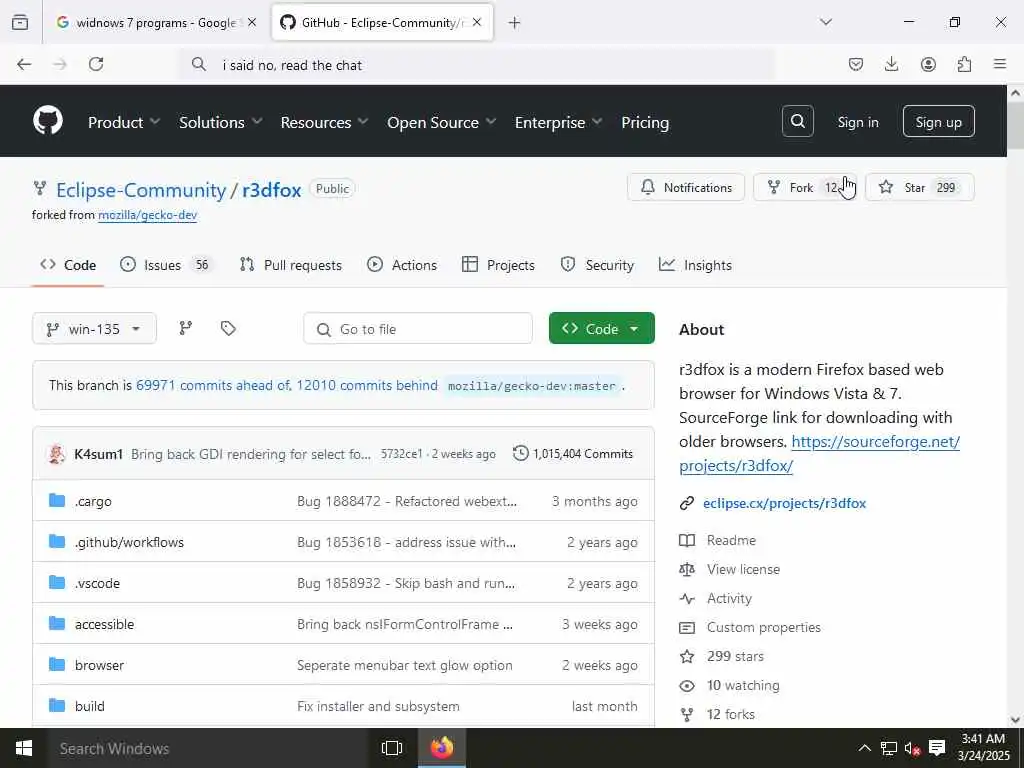Open the downloads arrow icon in the toolbar

891,64
